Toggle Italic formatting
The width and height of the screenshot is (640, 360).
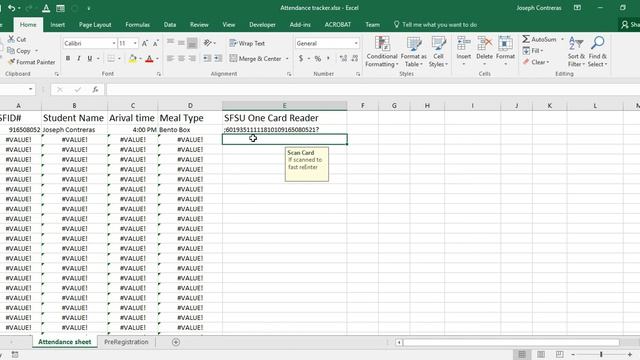pos(79,58)
